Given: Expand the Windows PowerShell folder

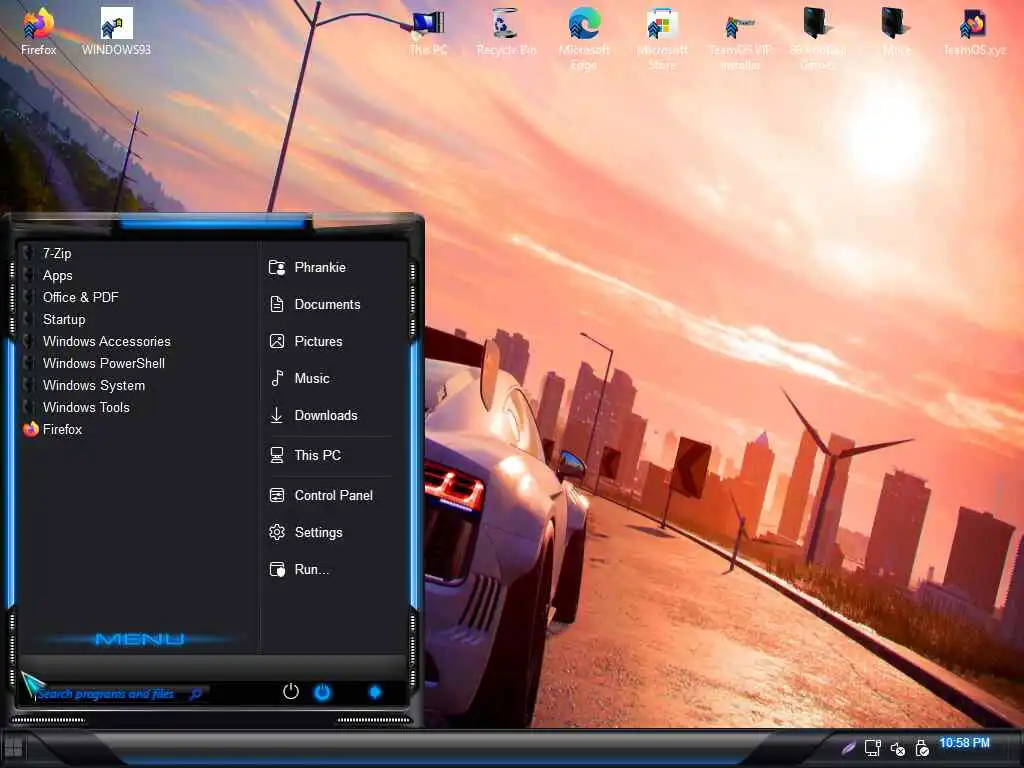Looking at the screenshot, I should coord(136,363).
